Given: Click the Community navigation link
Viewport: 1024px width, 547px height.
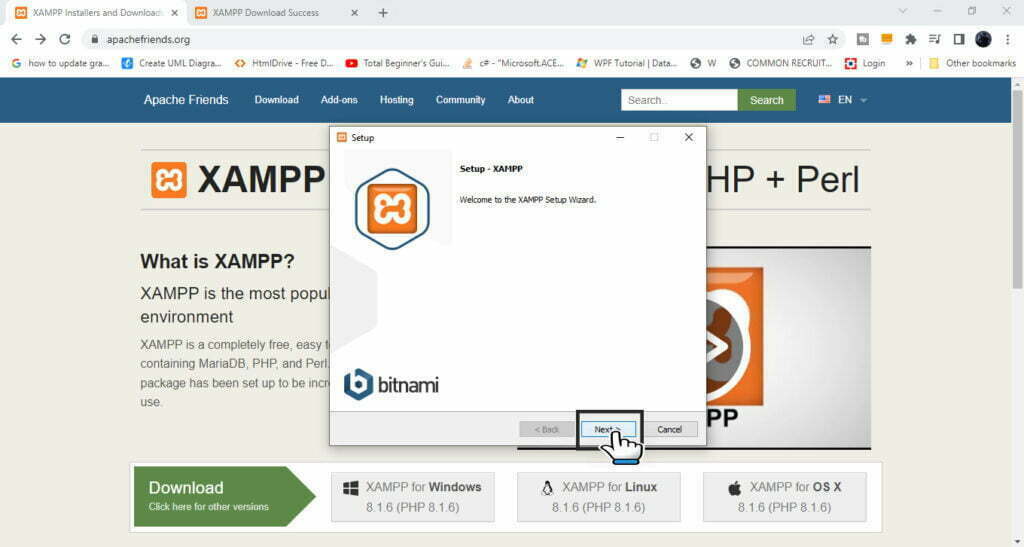Looking at the screenshot, I should click(460, 100).
